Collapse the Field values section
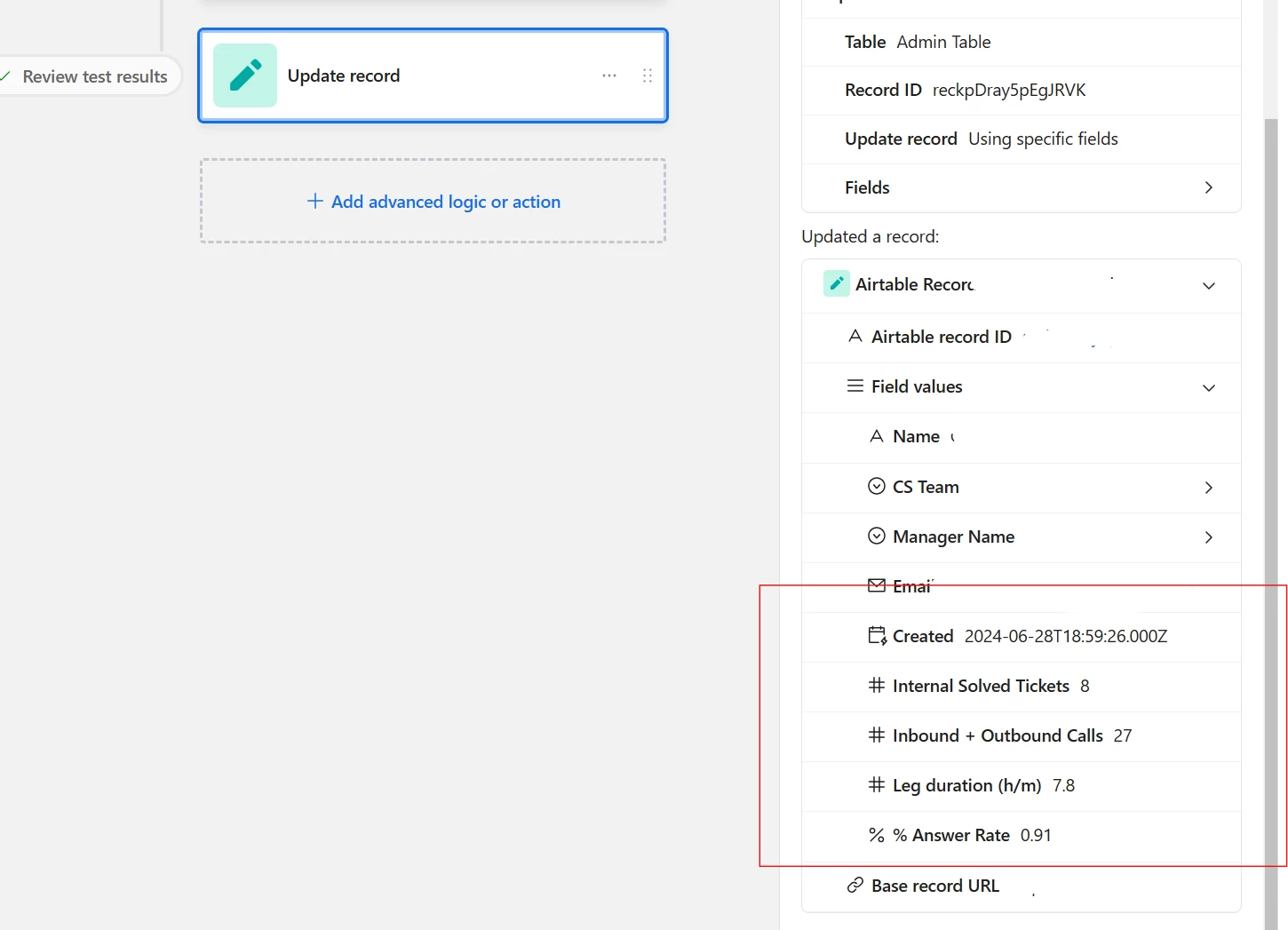Screen dimensions: 1288x930 (x=1208, y=387)
